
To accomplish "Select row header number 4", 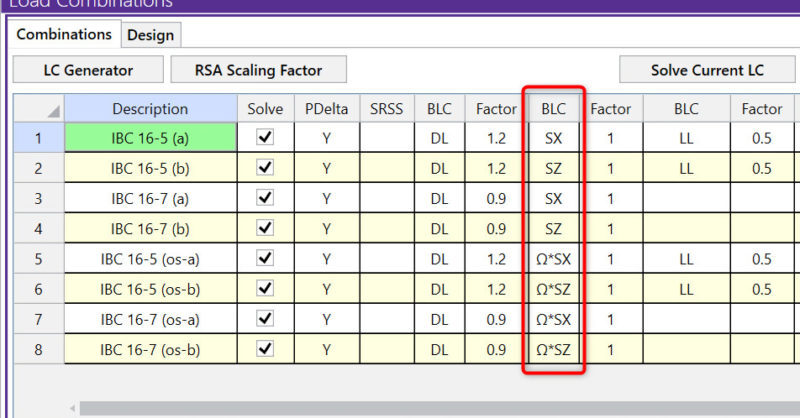I will coord(38,229).
